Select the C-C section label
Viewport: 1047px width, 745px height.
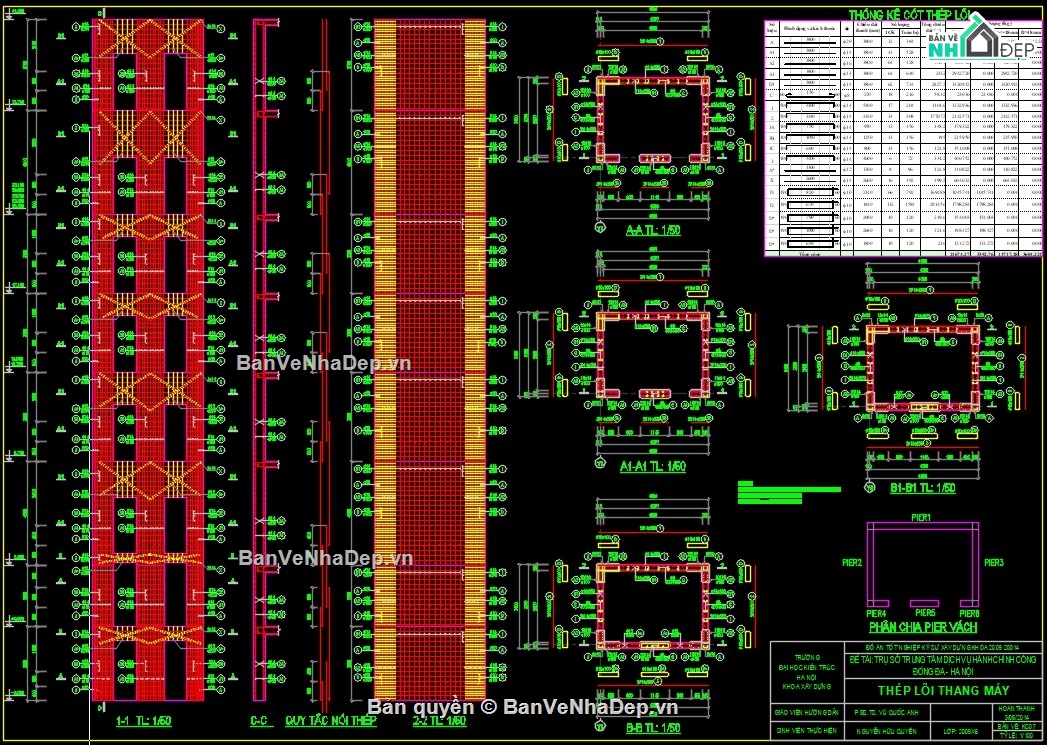(x=259, y=721)
